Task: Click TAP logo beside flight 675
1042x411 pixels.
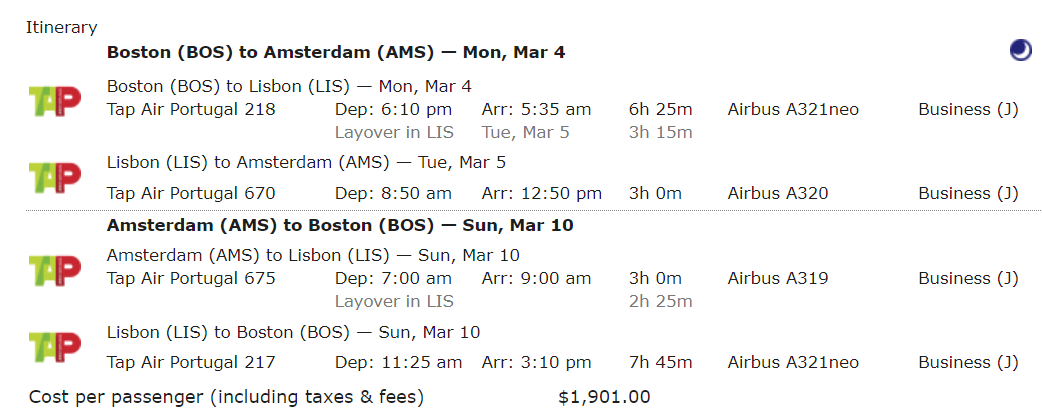Action: tap(54, 271)
